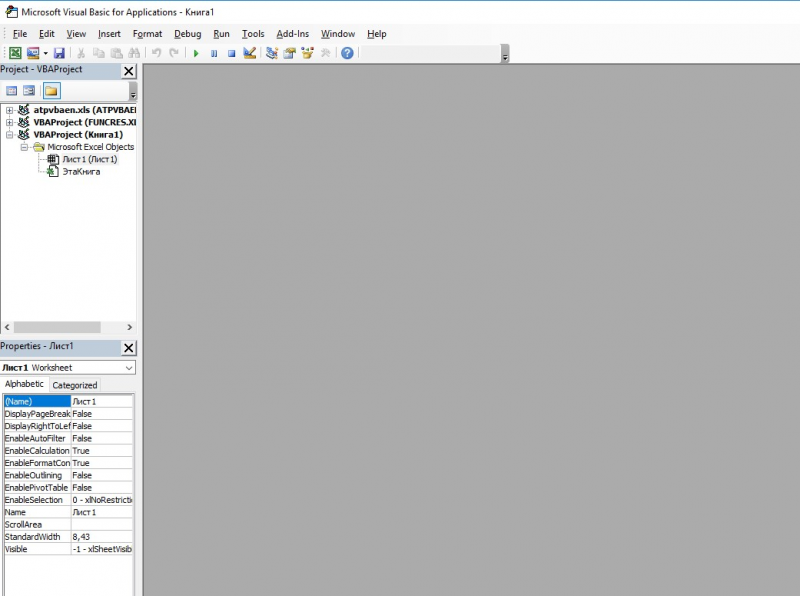Collapse the VBAProject (Книга1) node
Image resolution: width=800 pixels, height=596 pixels.
9,135
